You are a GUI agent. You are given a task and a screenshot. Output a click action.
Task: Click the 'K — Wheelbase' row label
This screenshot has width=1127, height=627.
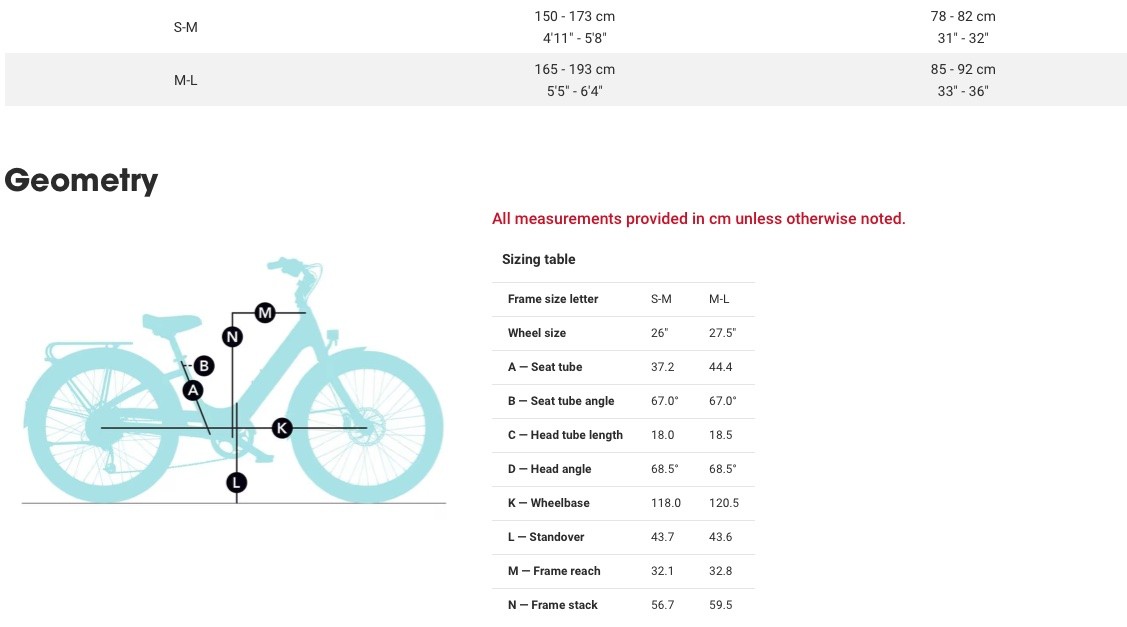tap(549, 503)
